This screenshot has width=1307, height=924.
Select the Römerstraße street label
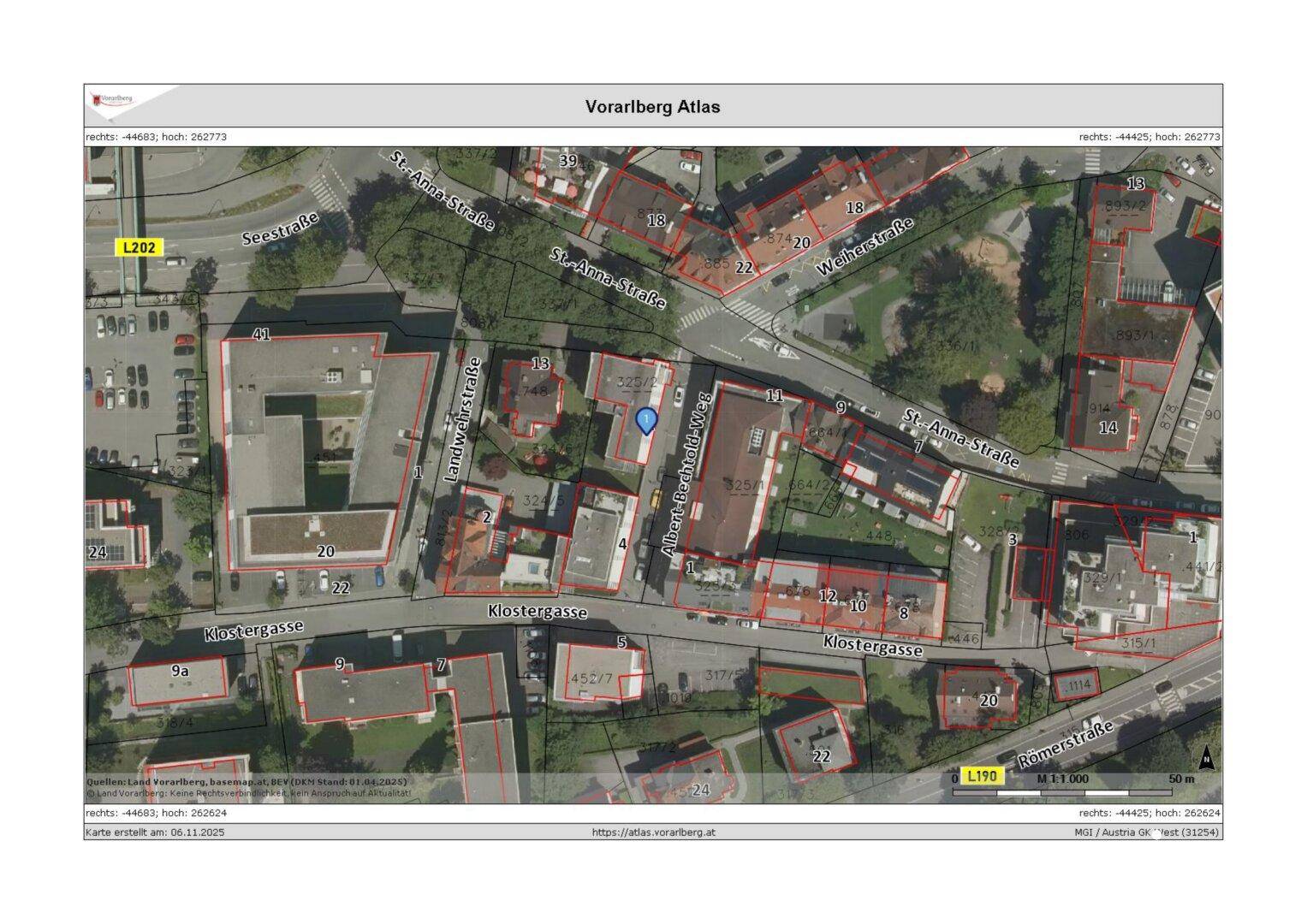pos(1066,744)
